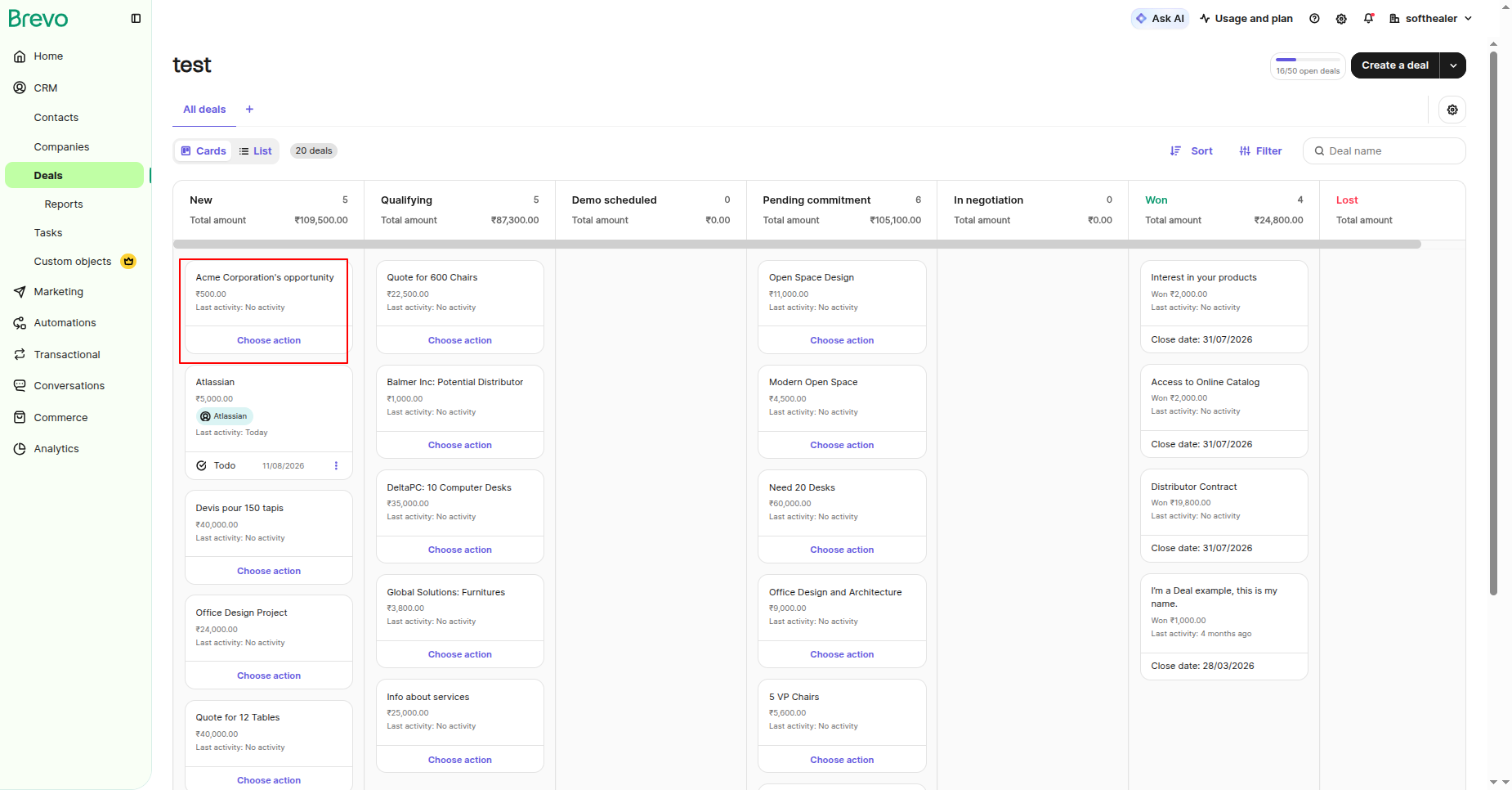Image resolution: width=1512 pixels, height=790 pixels.
Task: Open the Atlassian deal's three-dot menu
Action: 336,466
